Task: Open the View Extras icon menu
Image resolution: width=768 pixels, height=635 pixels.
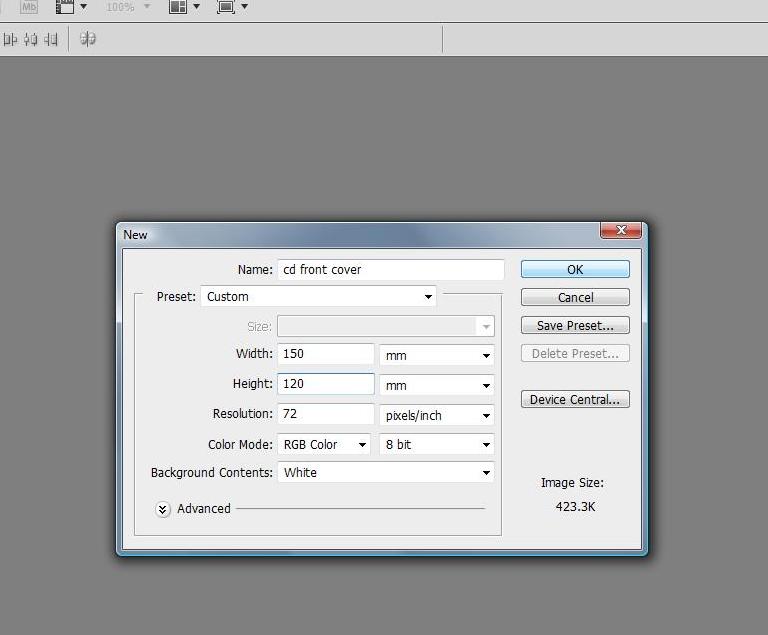Action: click(x=65, y=7)
